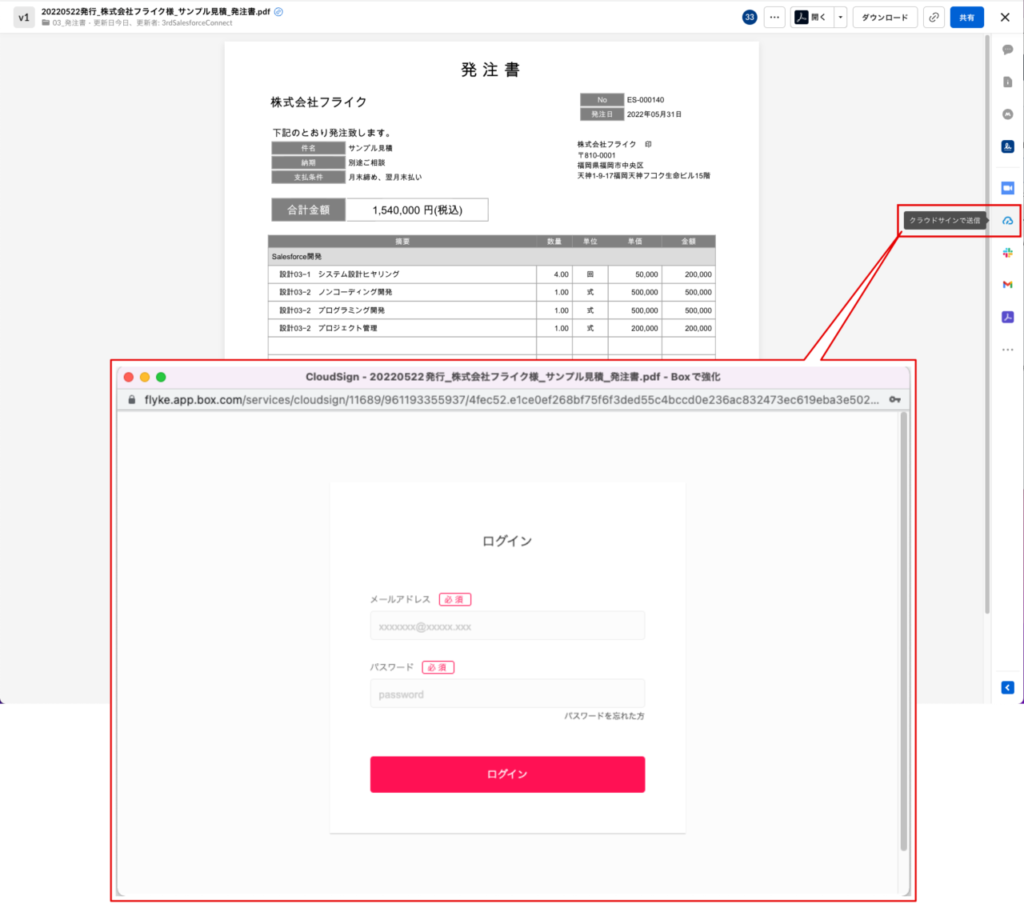Screen dimensions: 1024x908
Task: Focus the パスワード input field
Action: (x=507, y=694)
